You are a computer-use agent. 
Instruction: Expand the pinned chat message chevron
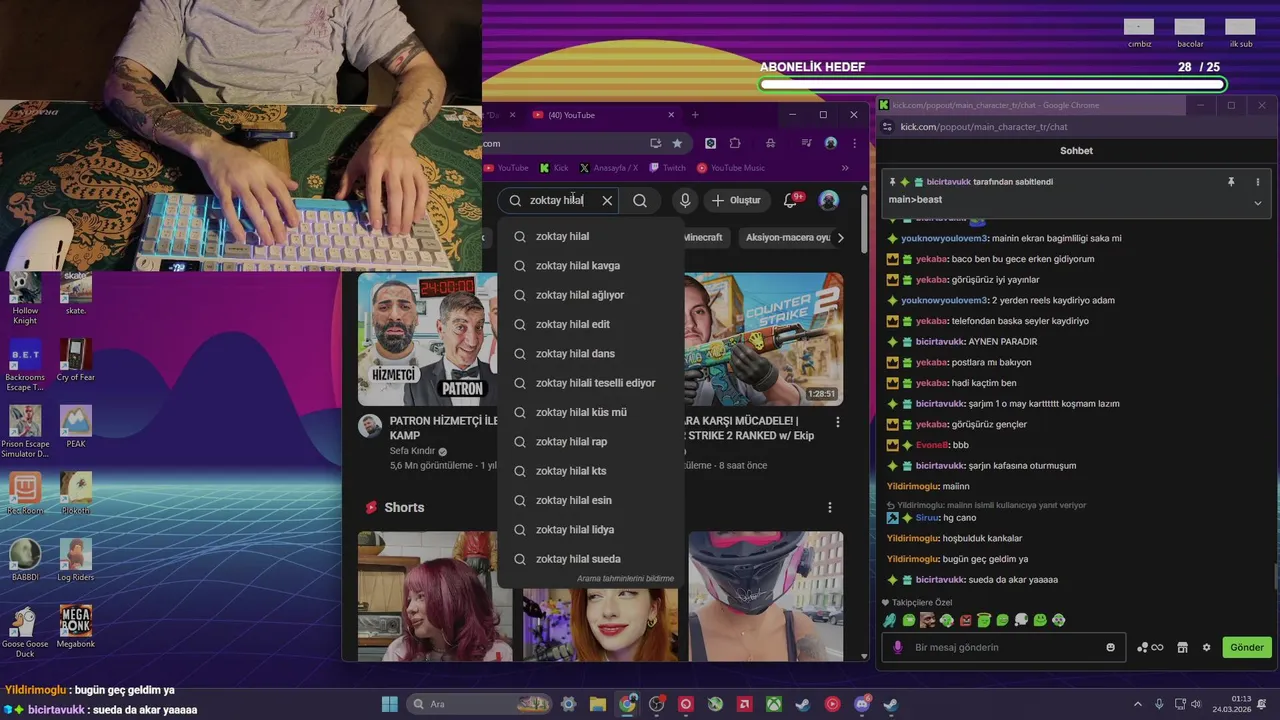[x=1258, y=202]
